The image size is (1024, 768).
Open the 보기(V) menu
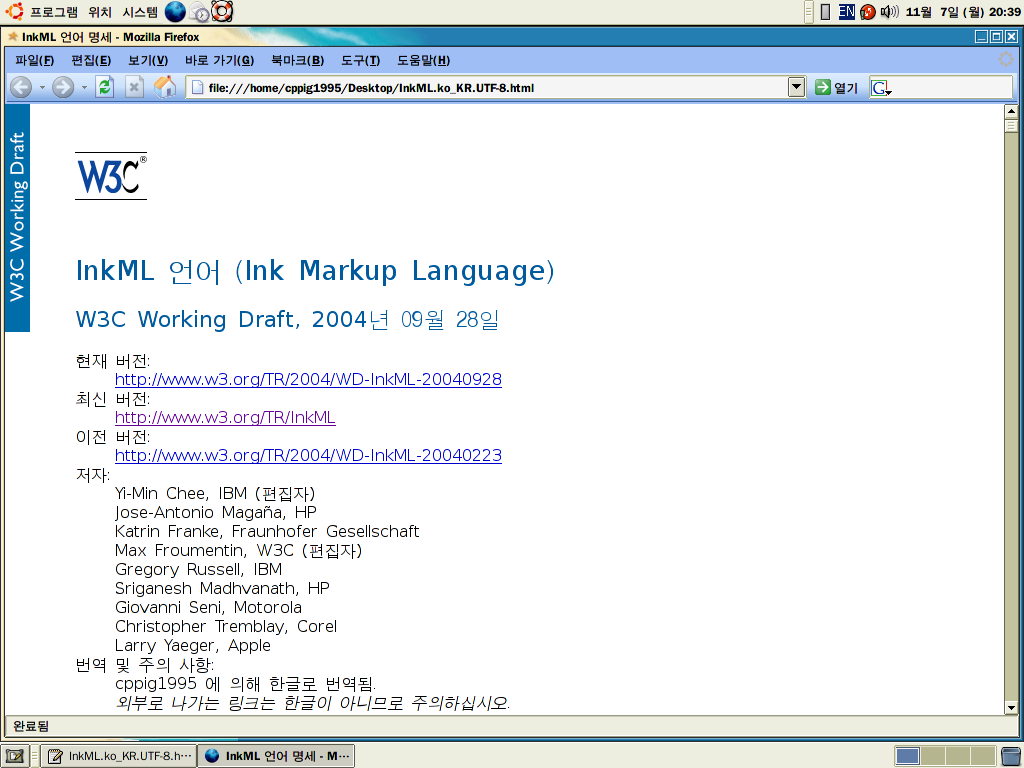click(x=148, y=61)
